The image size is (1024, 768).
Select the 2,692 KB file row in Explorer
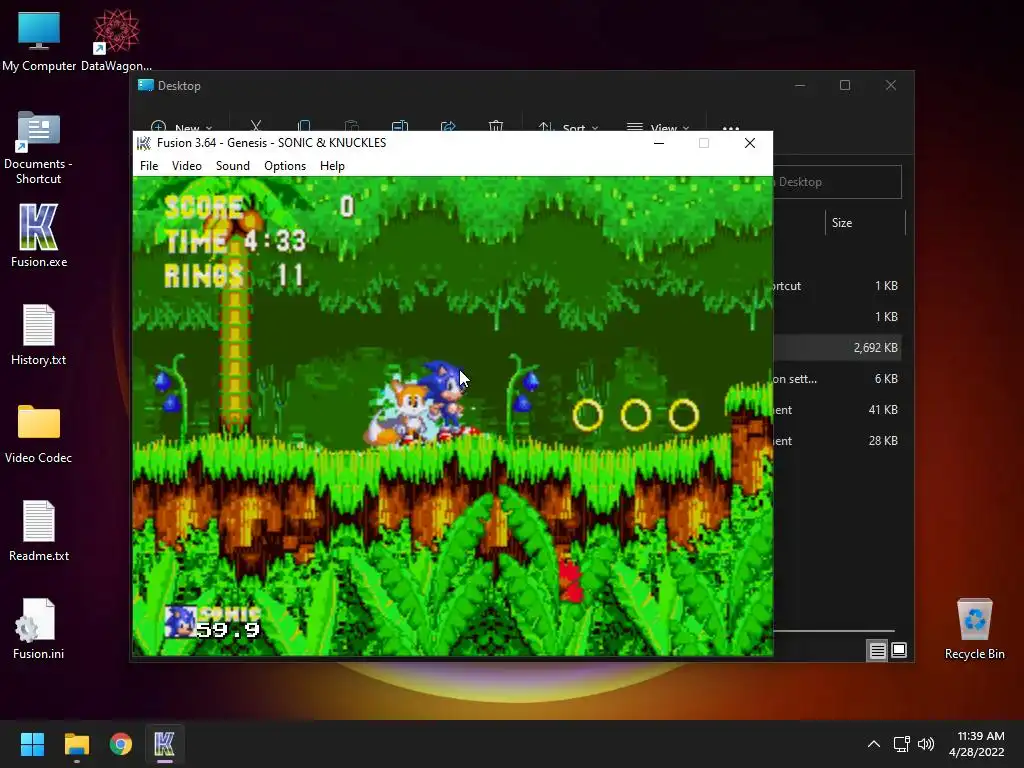pyautogui.click(x=837, y=347)
